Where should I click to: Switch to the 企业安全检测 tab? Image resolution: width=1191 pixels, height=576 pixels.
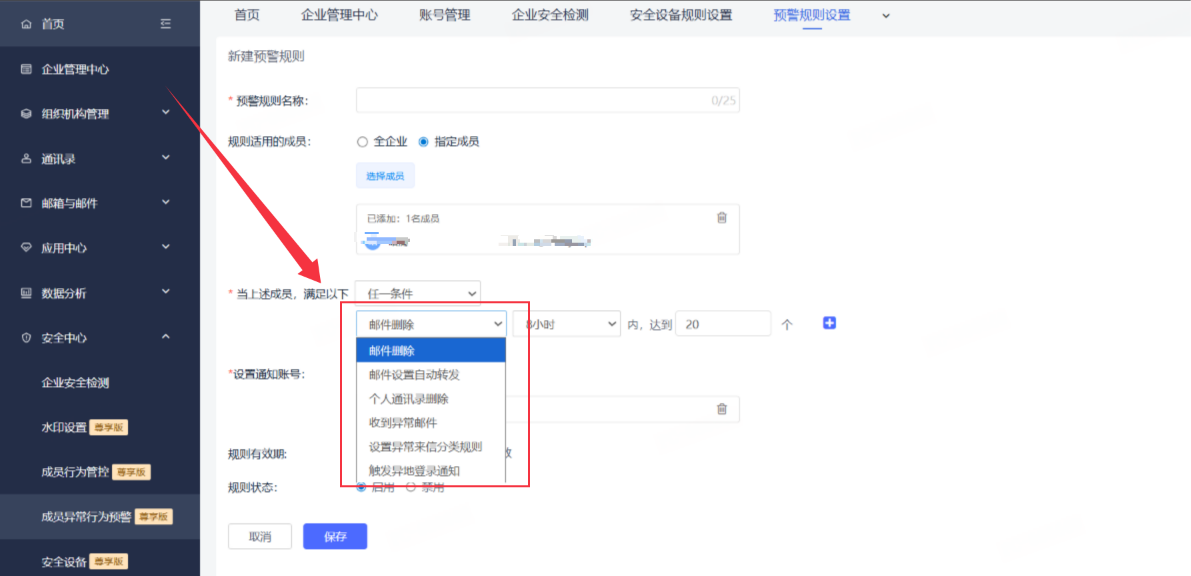(550, 14)
